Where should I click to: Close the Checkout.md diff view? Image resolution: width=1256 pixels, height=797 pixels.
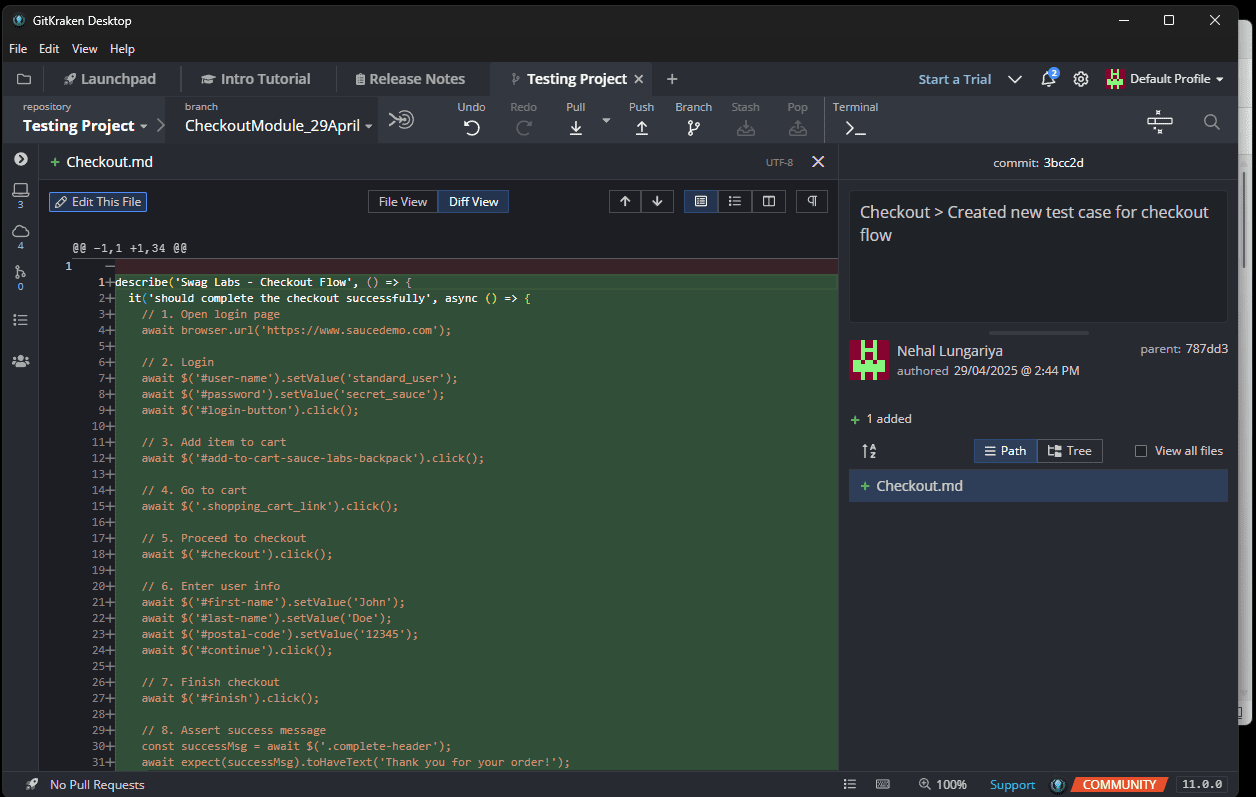818,161
